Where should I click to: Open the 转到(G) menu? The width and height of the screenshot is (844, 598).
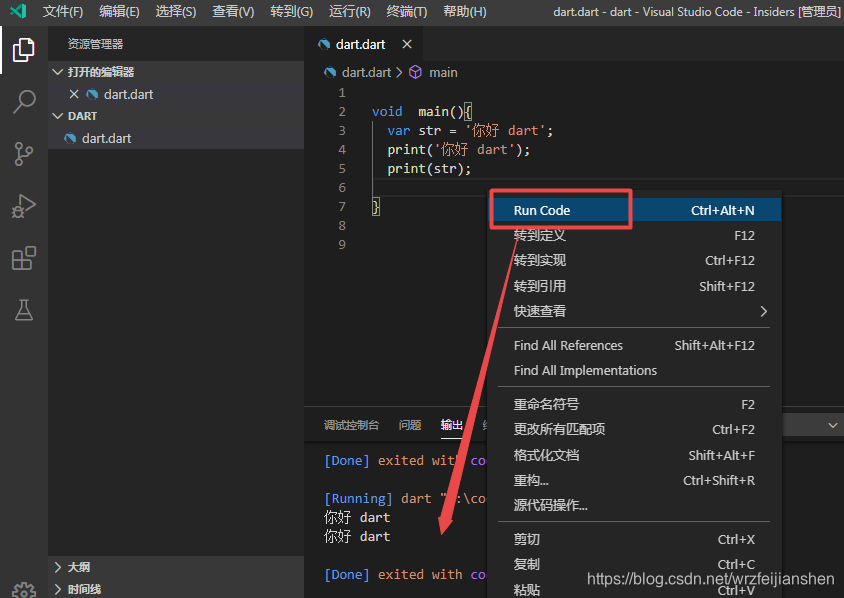coord(291,11)
